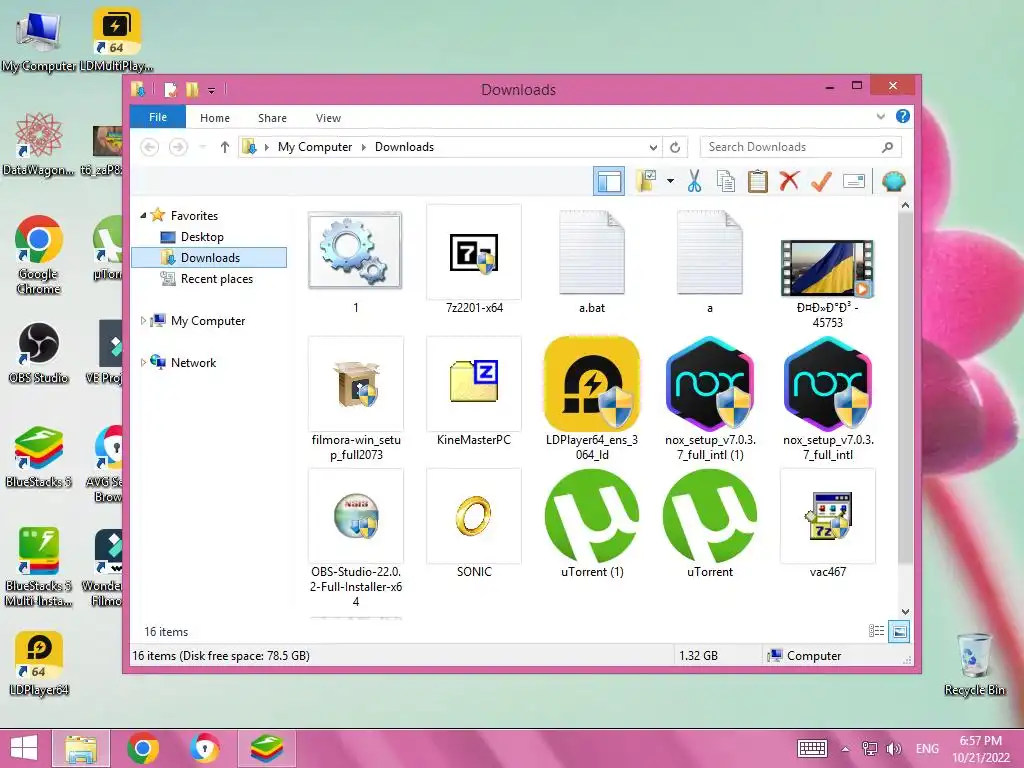Refresh the Downloads folder
Image resolution: width=1024 pixels, height=768 pixels.
coord(675,147)
